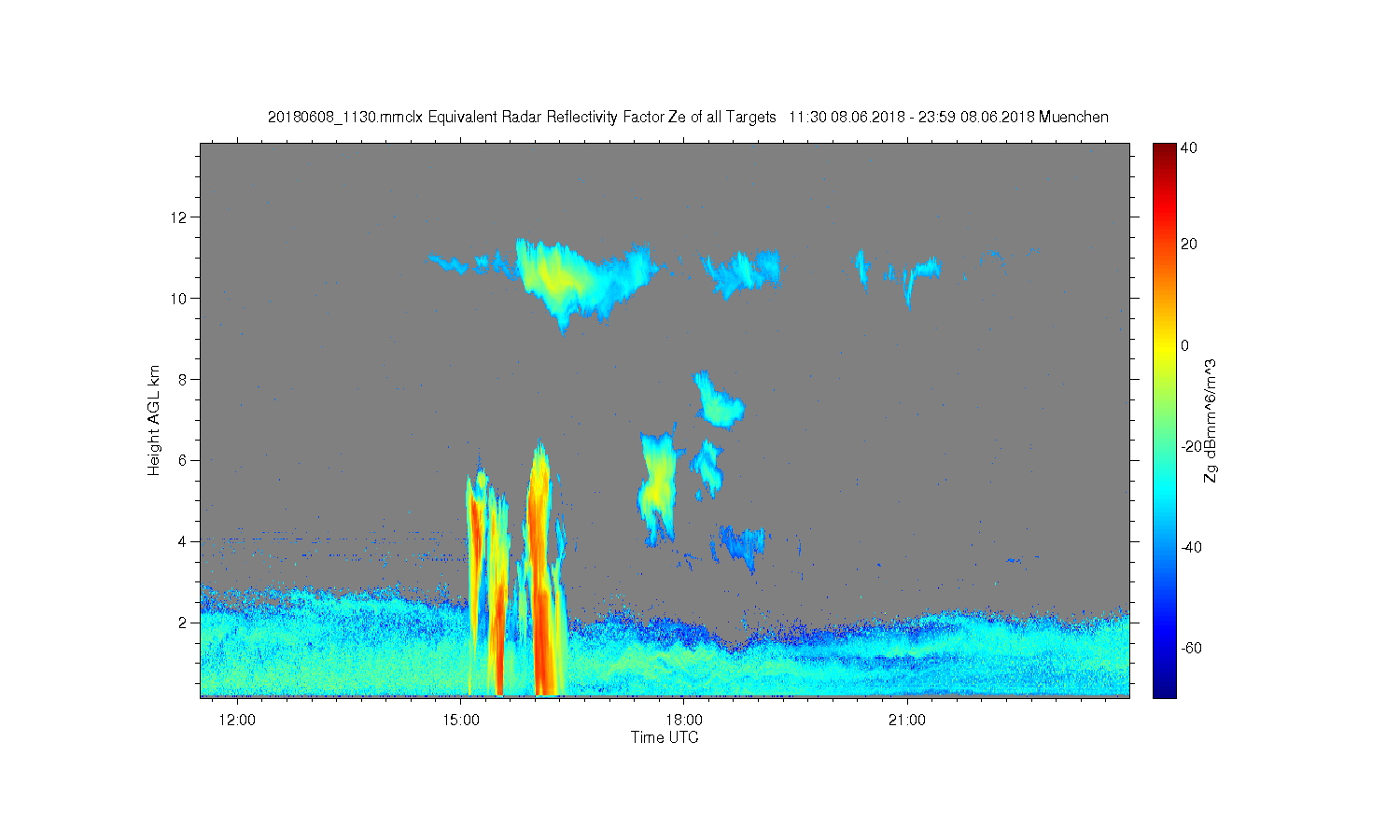Click the '12:00' time tick label
The width and height of the screenshot is (1400, 840).
click(x=237, y=720)
